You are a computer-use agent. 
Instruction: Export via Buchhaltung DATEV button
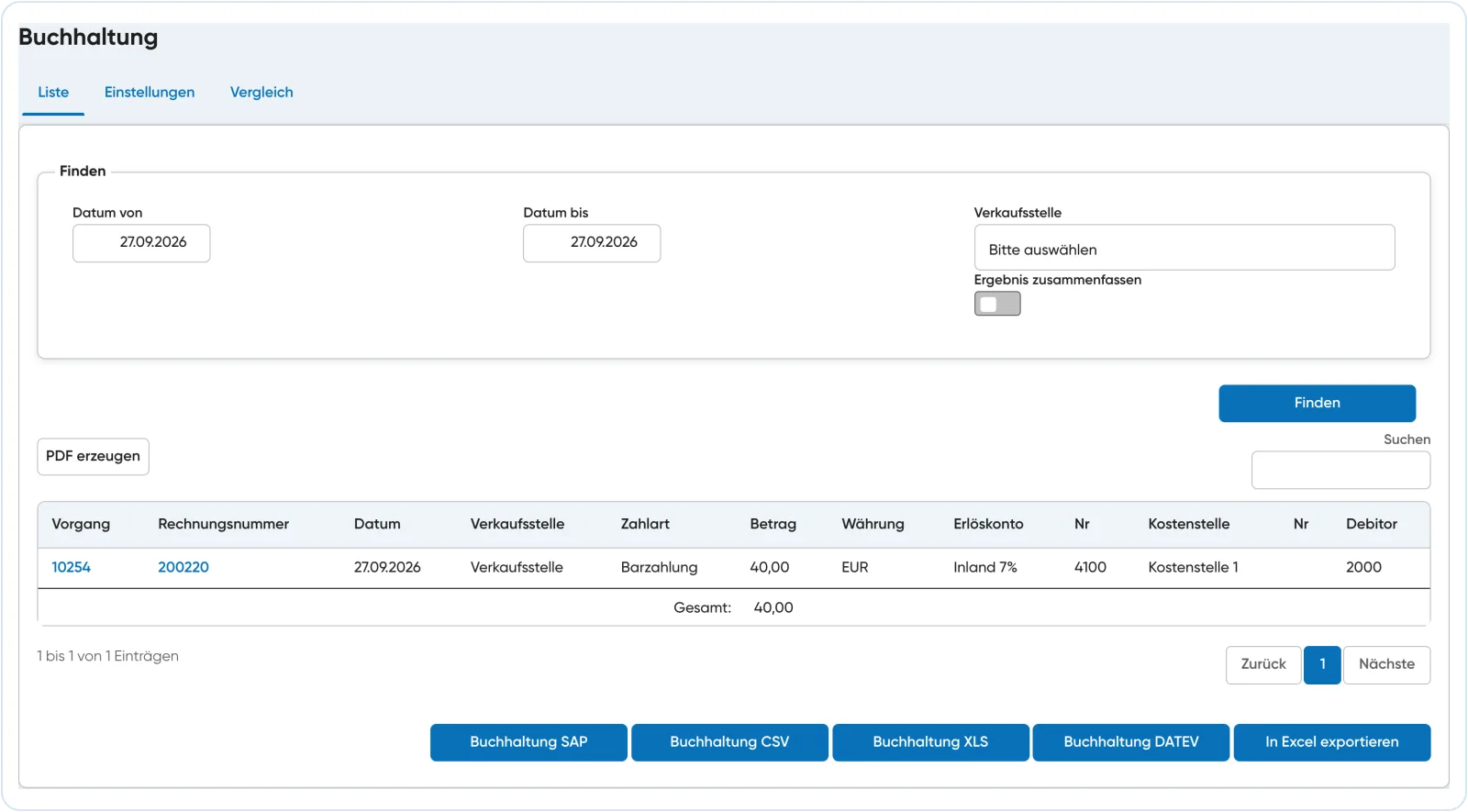point(1131,743)
